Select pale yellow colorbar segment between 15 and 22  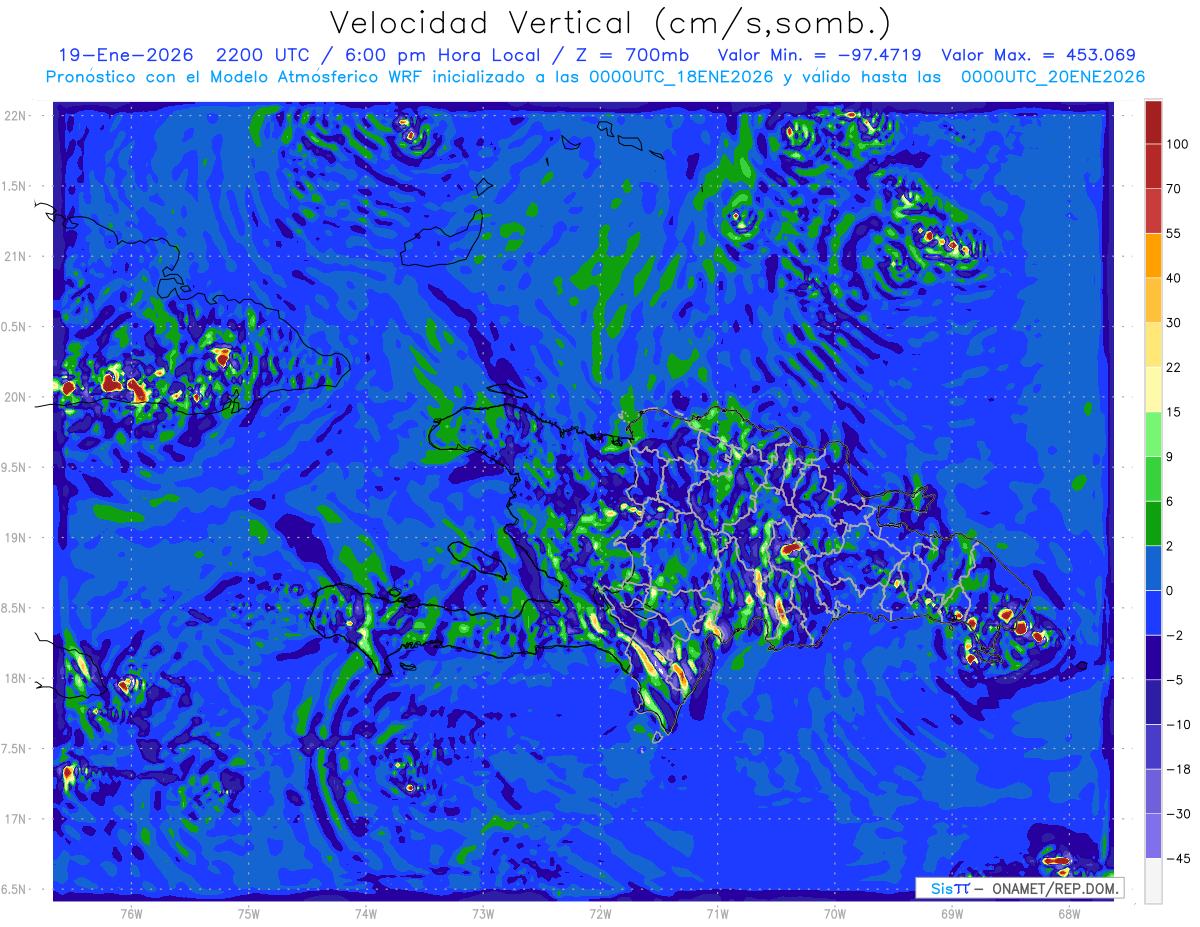[x=1154, y=389]
